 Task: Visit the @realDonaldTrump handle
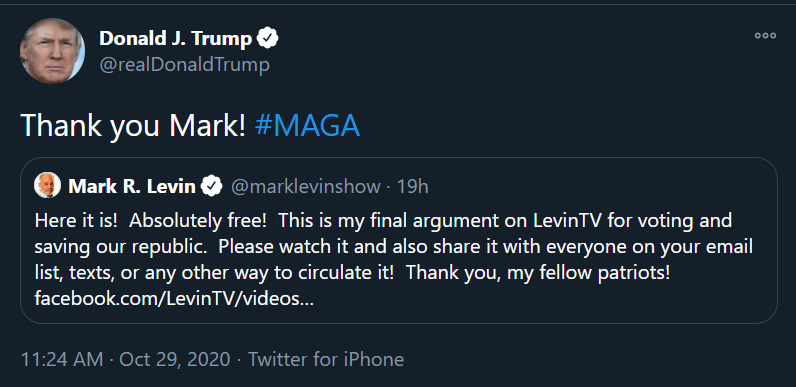(184, 65)
